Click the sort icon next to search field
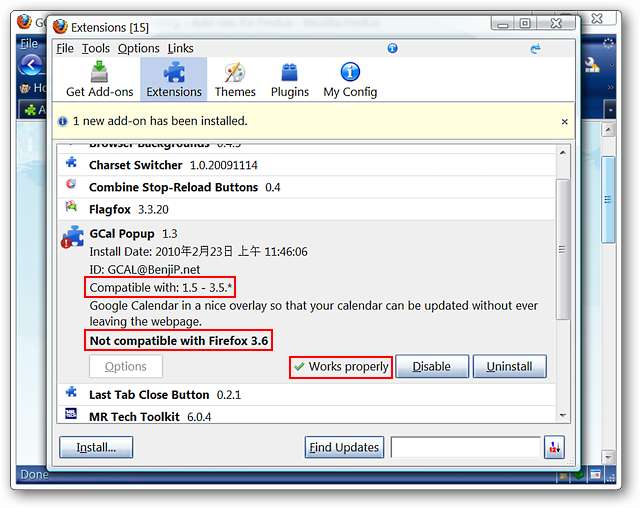The height and width of the screenshot is (508, 640). (x=554, y=448)
